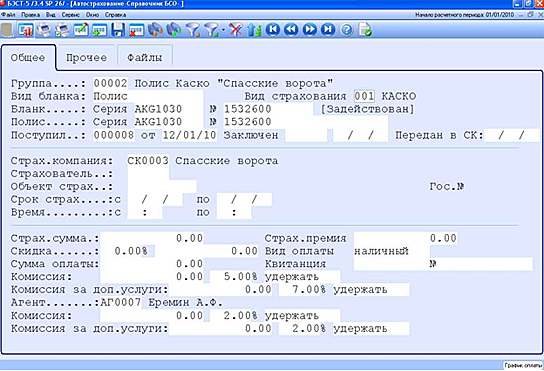Viewport: 544px width, 371px height.
Task: Click the Страх.компания code field СК0003
Action: pos(148,161)
